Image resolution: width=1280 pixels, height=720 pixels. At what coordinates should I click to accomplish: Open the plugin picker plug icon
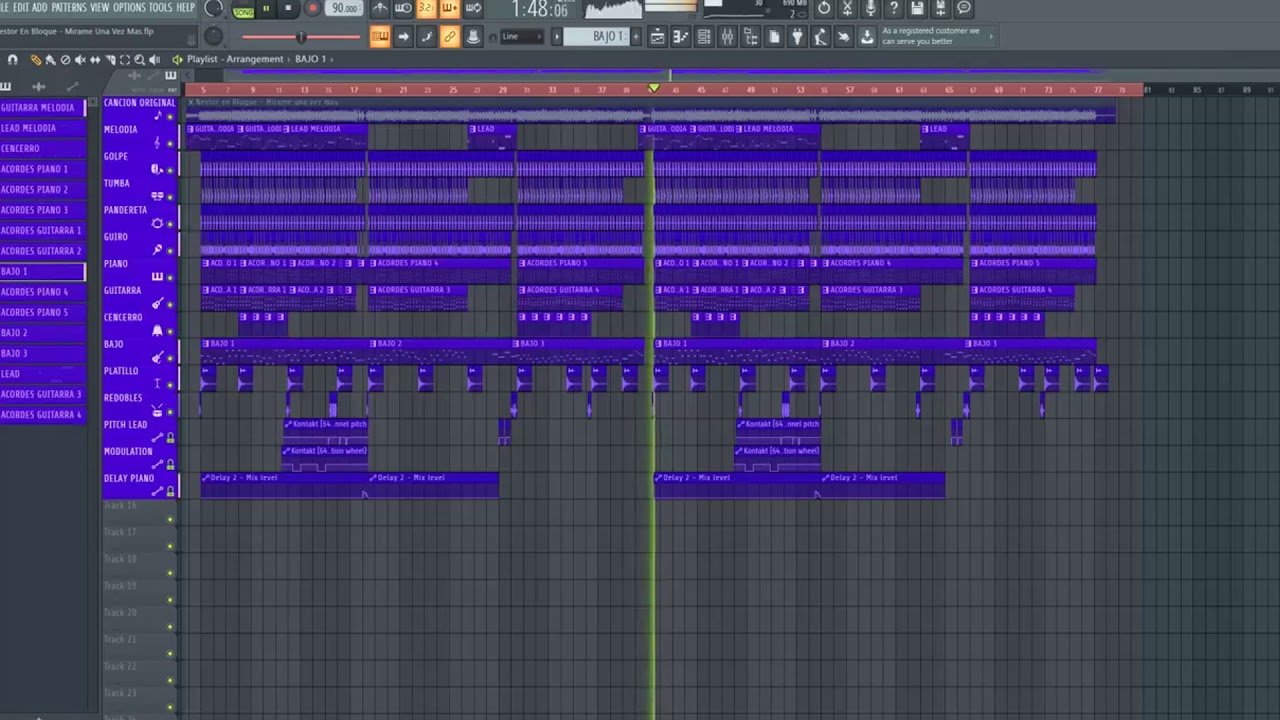coord(797,37)
